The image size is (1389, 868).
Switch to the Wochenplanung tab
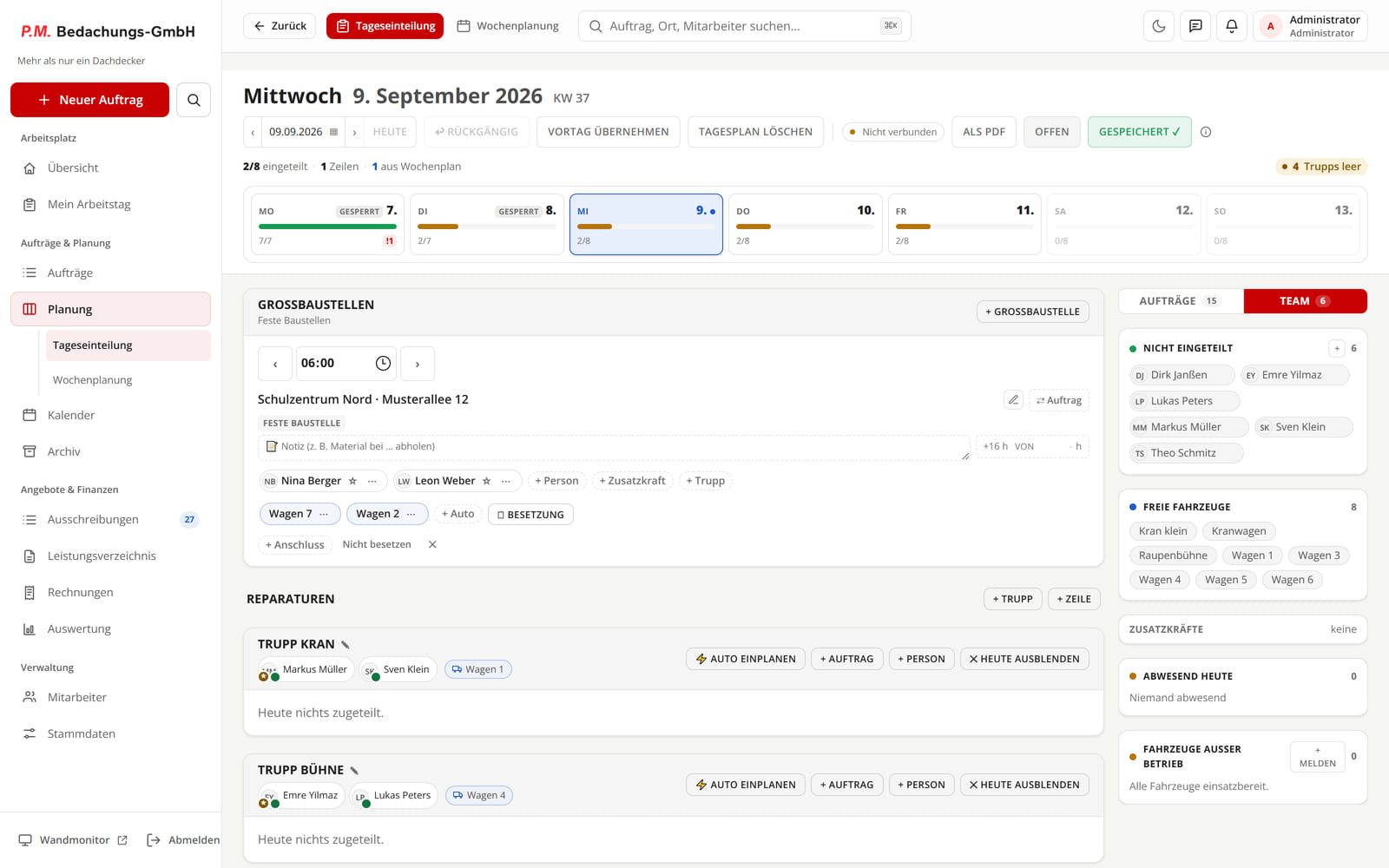(508, 26)
